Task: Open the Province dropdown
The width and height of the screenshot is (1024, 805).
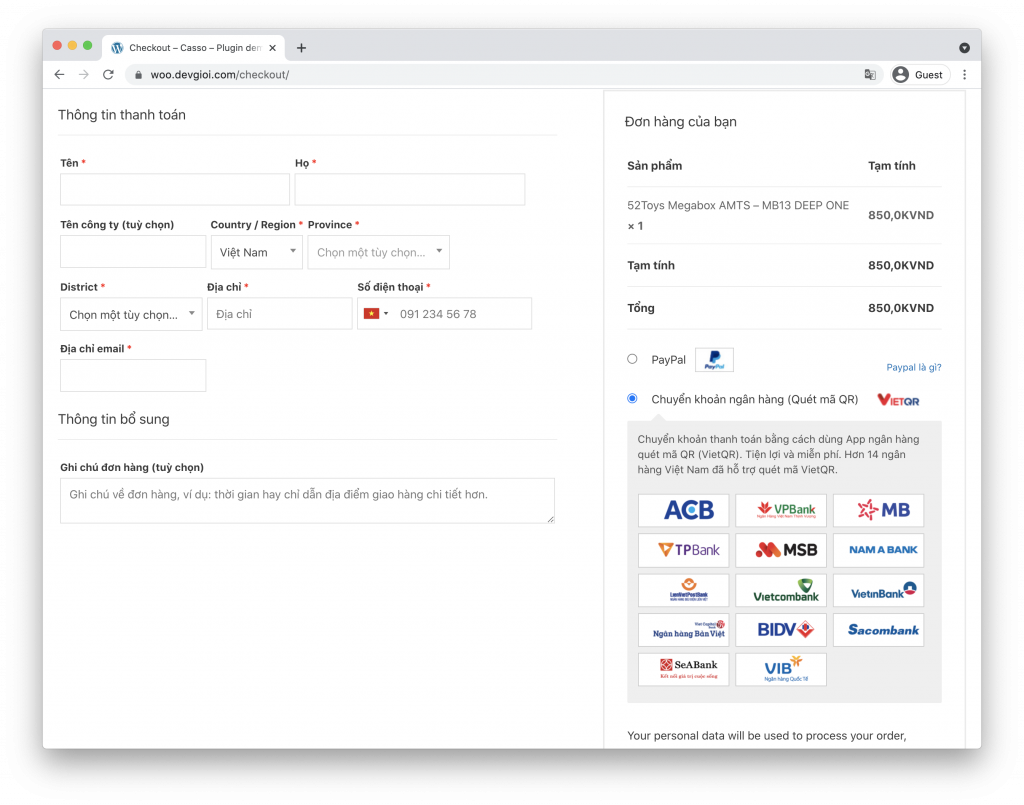Action: point(379,252)
